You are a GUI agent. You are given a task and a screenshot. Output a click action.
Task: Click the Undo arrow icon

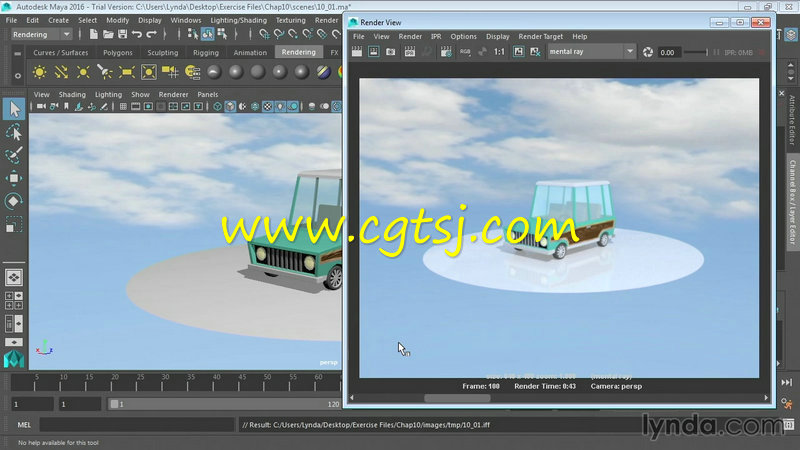[137, 34]
